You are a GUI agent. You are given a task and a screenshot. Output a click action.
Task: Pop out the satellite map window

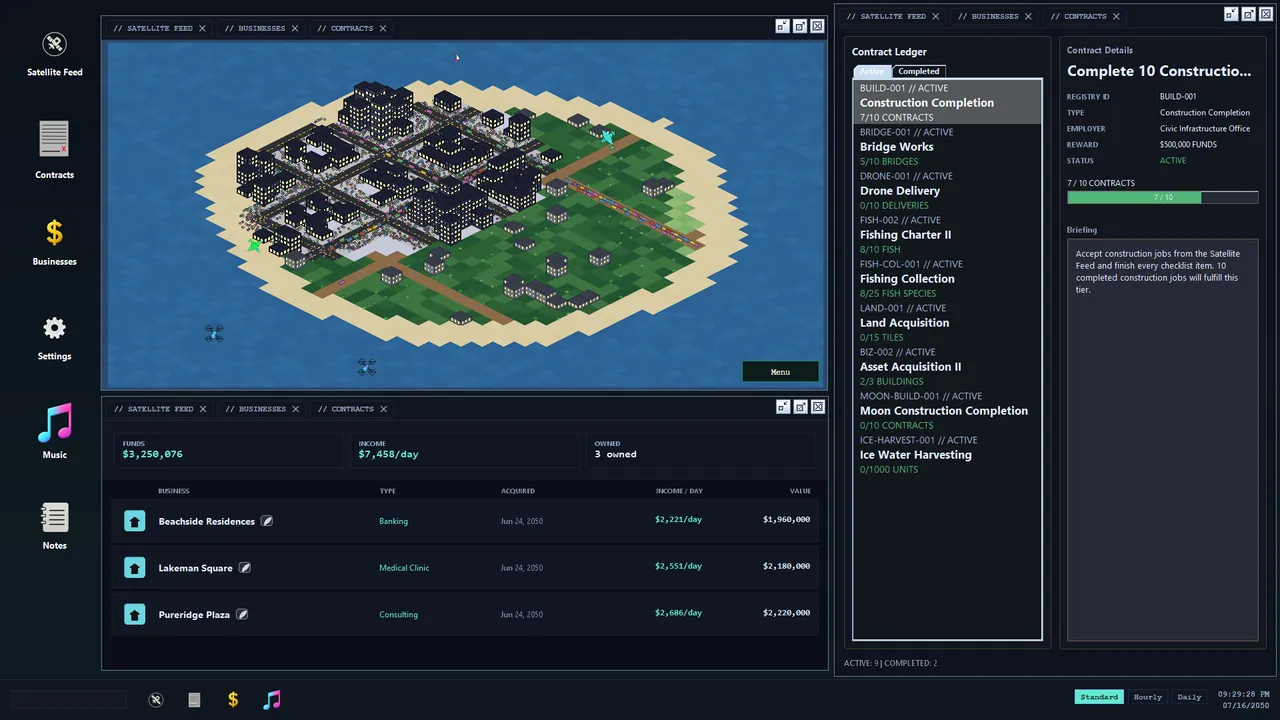(x=800, y=27)
